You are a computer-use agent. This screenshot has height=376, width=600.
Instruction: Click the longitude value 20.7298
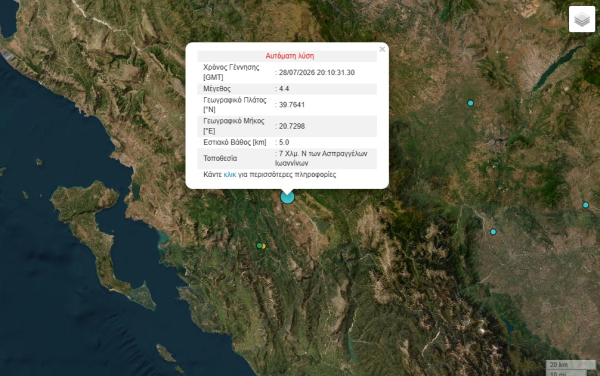point(292,126)
